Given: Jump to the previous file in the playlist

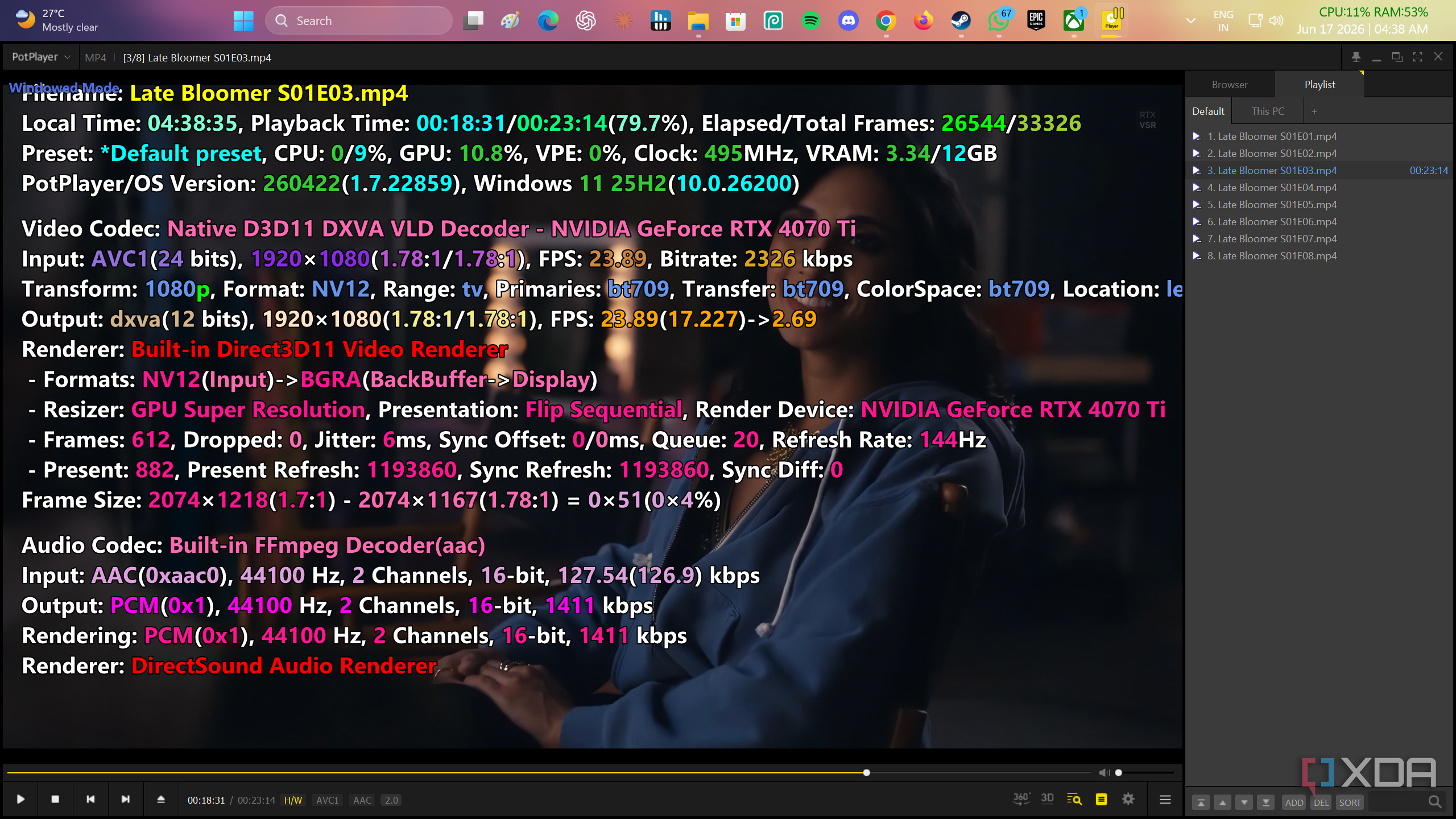Looking at the screenshot, I should click(90, 799).
